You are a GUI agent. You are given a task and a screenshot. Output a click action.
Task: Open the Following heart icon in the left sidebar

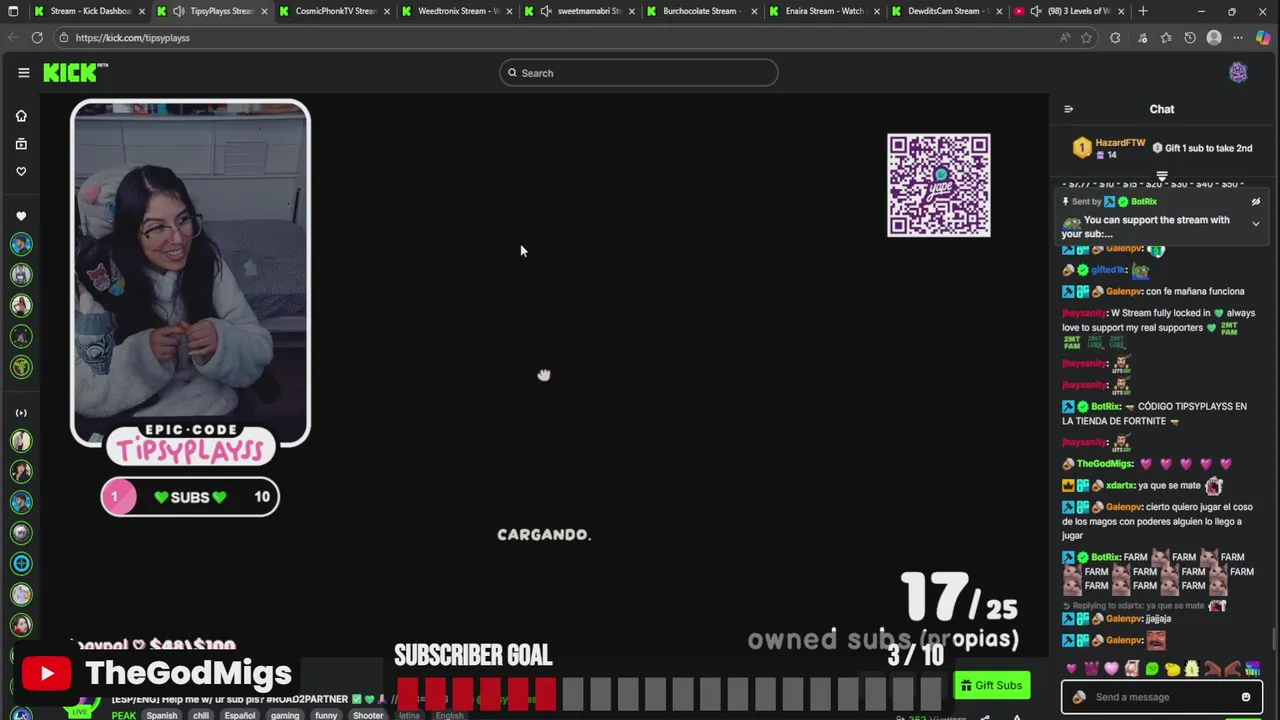(x=21, y=171)
